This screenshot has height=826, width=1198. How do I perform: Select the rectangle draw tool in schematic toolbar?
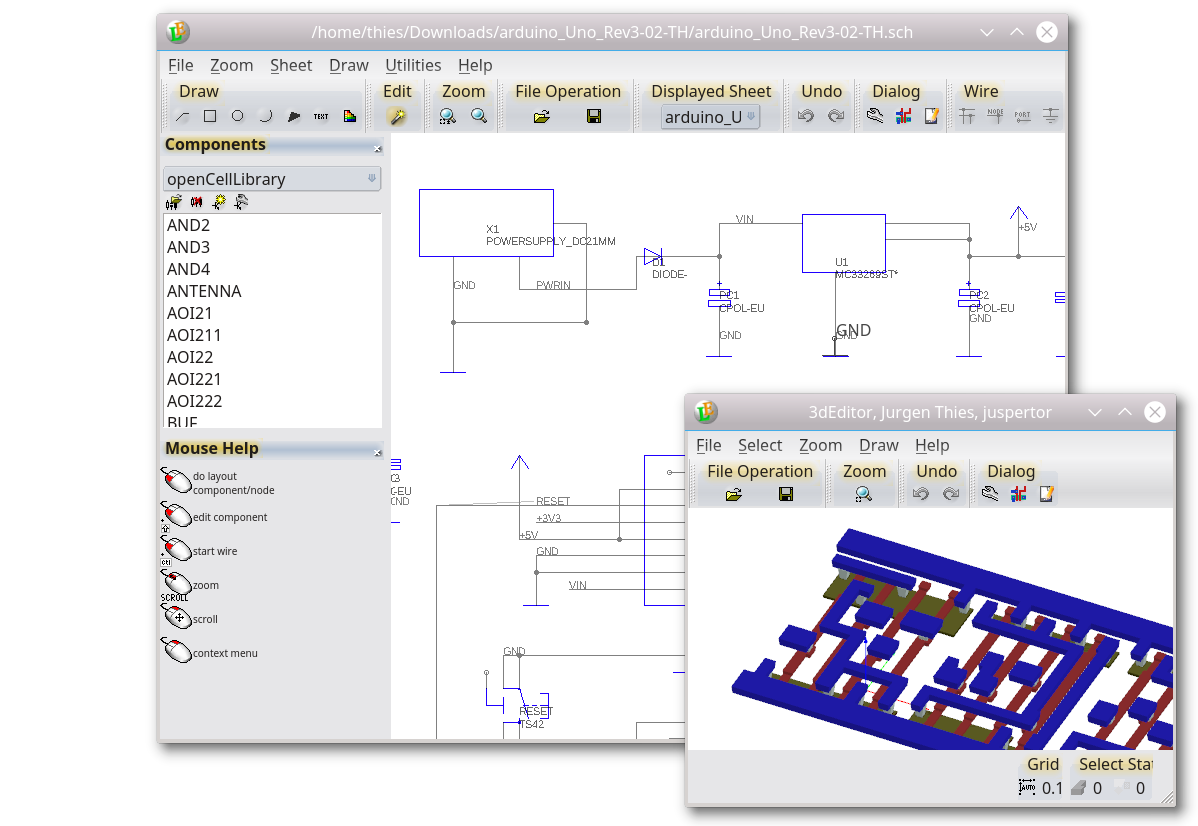click(210, 116)
